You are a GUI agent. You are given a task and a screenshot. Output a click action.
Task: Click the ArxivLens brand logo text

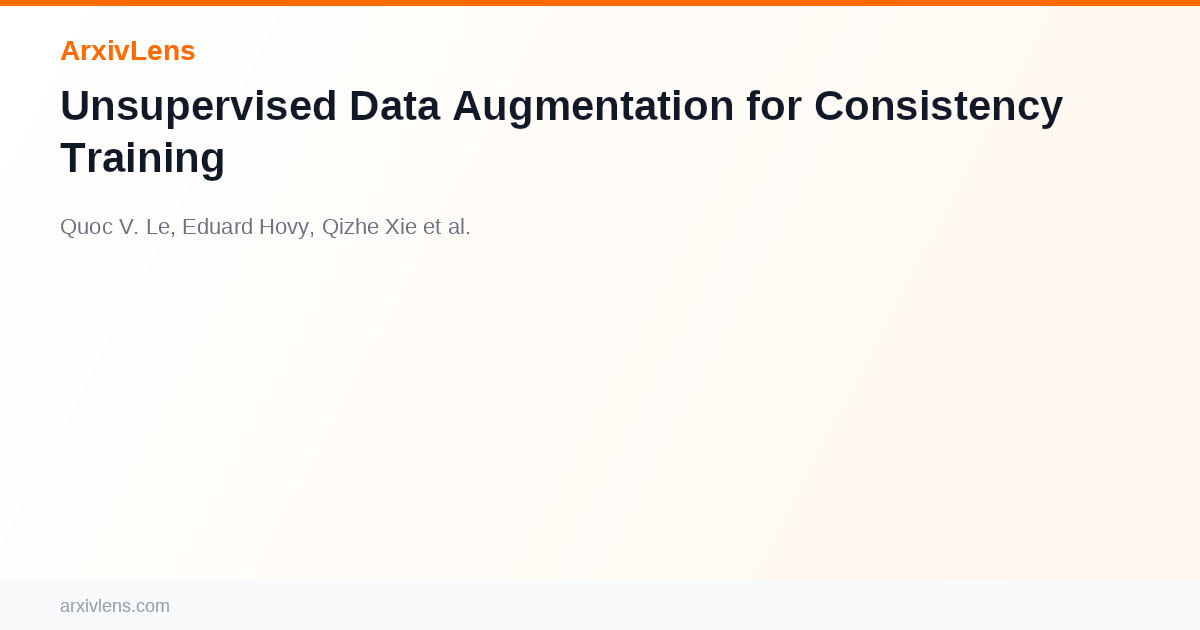pyautogui.click(x=127, y=50)
